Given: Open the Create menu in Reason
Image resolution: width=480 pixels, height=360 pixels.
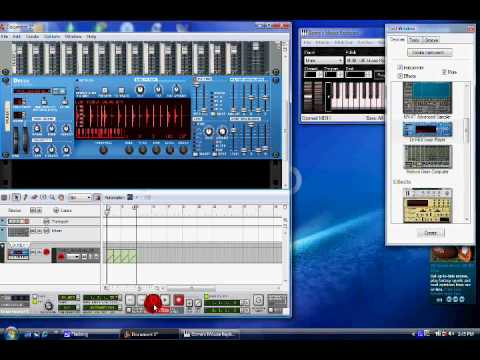Looking at the screenshot, I should click(x=32, y=36).
